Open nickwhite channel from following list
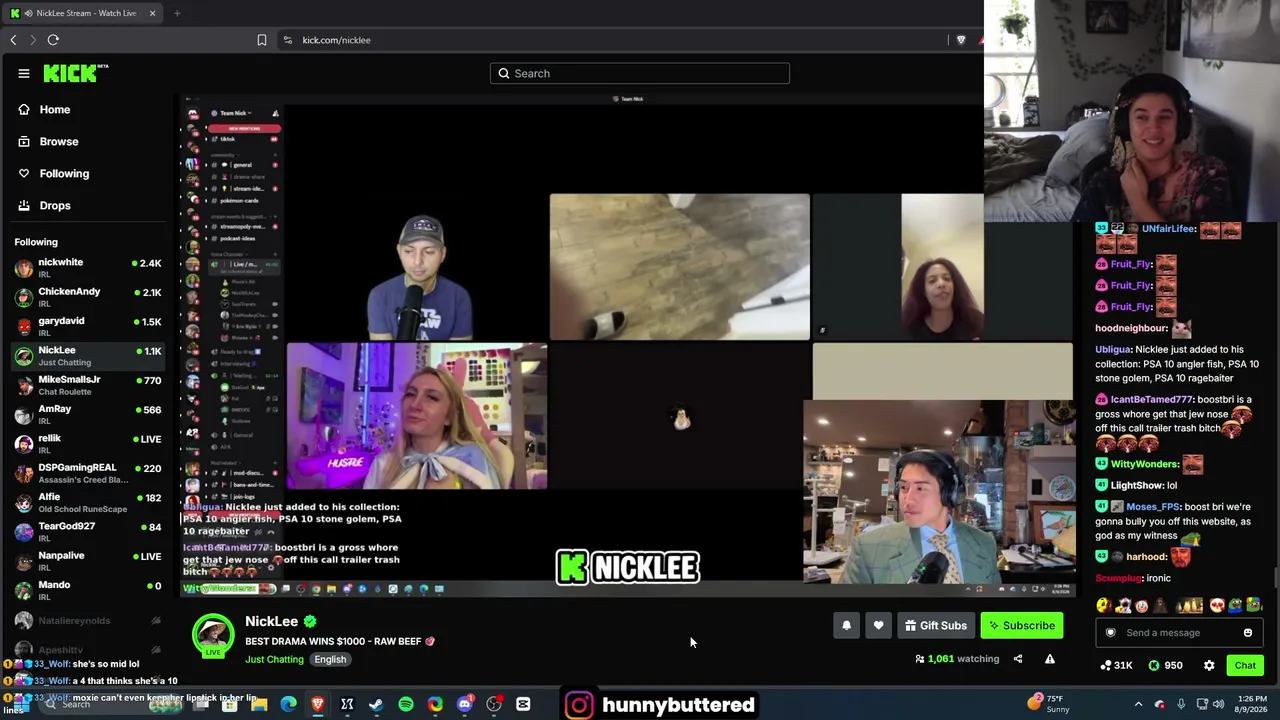 (88, 268)
